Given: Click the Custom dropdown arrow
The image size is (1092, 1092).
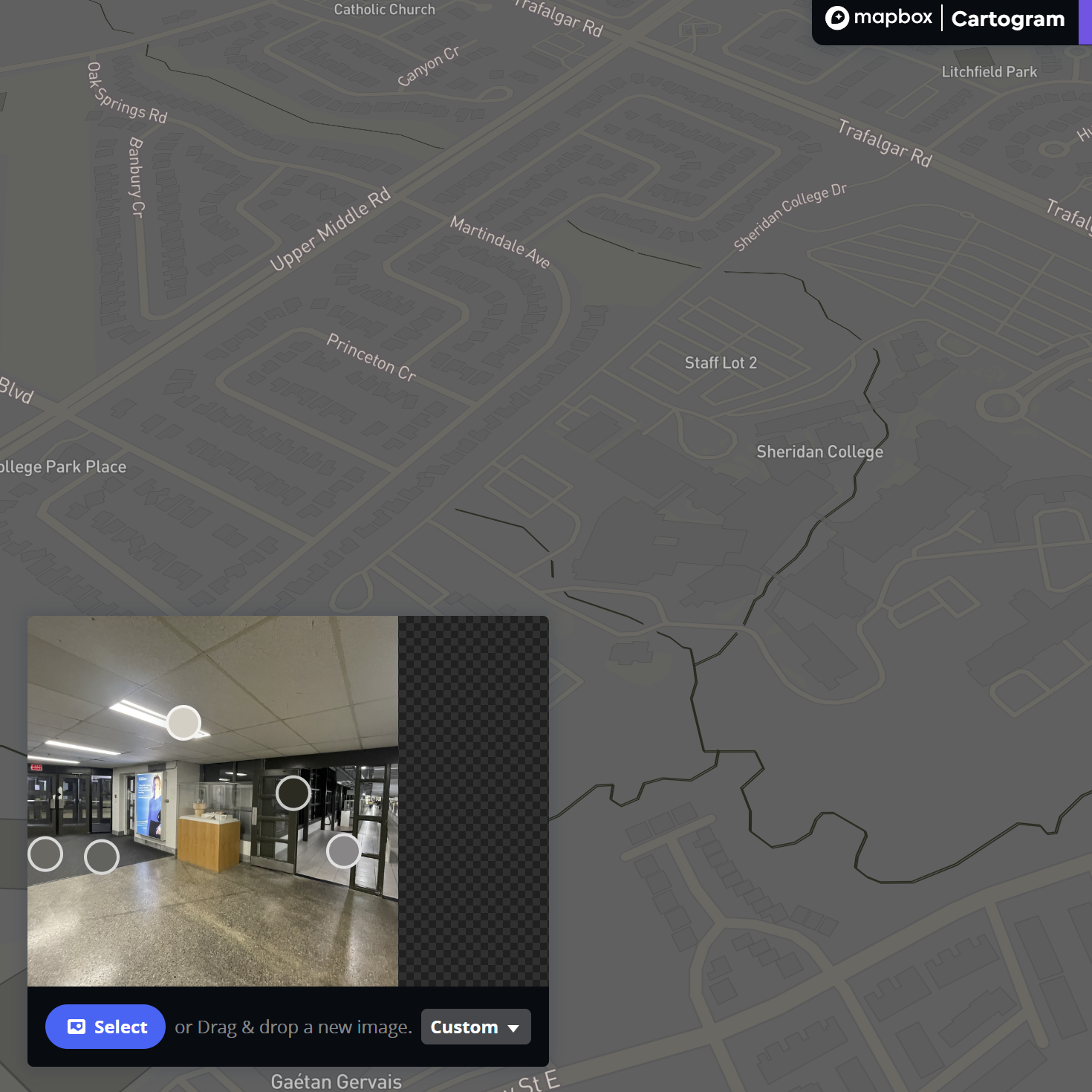Looking at the screenshot, I should (x=513, y=1028).
